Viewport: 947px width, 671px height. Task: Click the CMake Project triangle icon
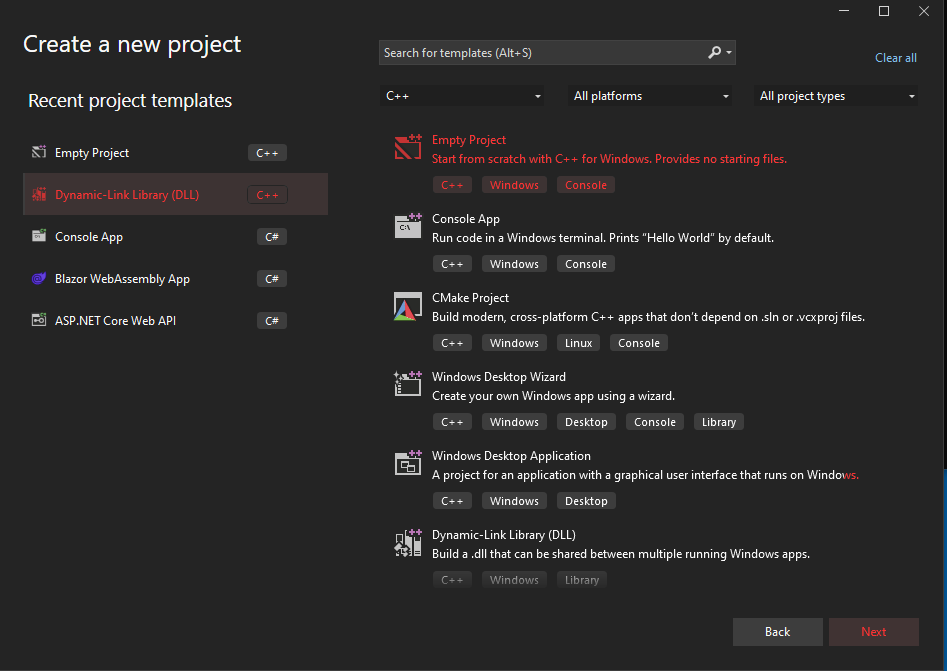pyautogui.click(x=408, y=306)
